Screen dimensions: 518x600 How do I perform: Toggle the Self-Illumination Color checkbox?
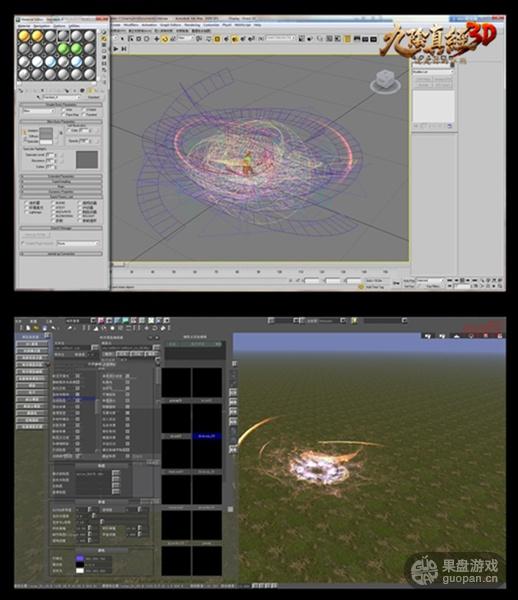[x=70, y=130]
